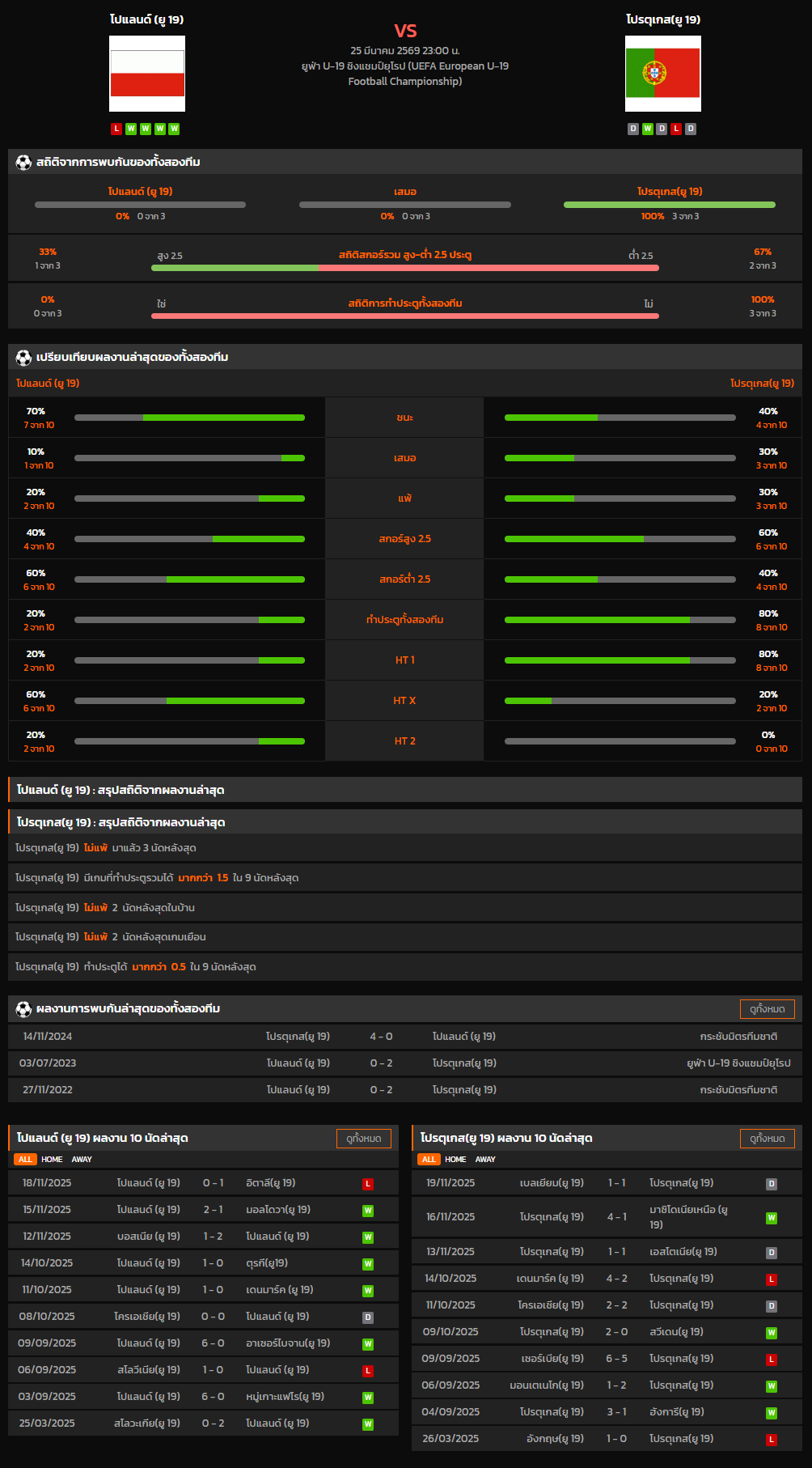
Task: Click the soccer ball icon beside latest meetings header
Action: [23, 1009]
